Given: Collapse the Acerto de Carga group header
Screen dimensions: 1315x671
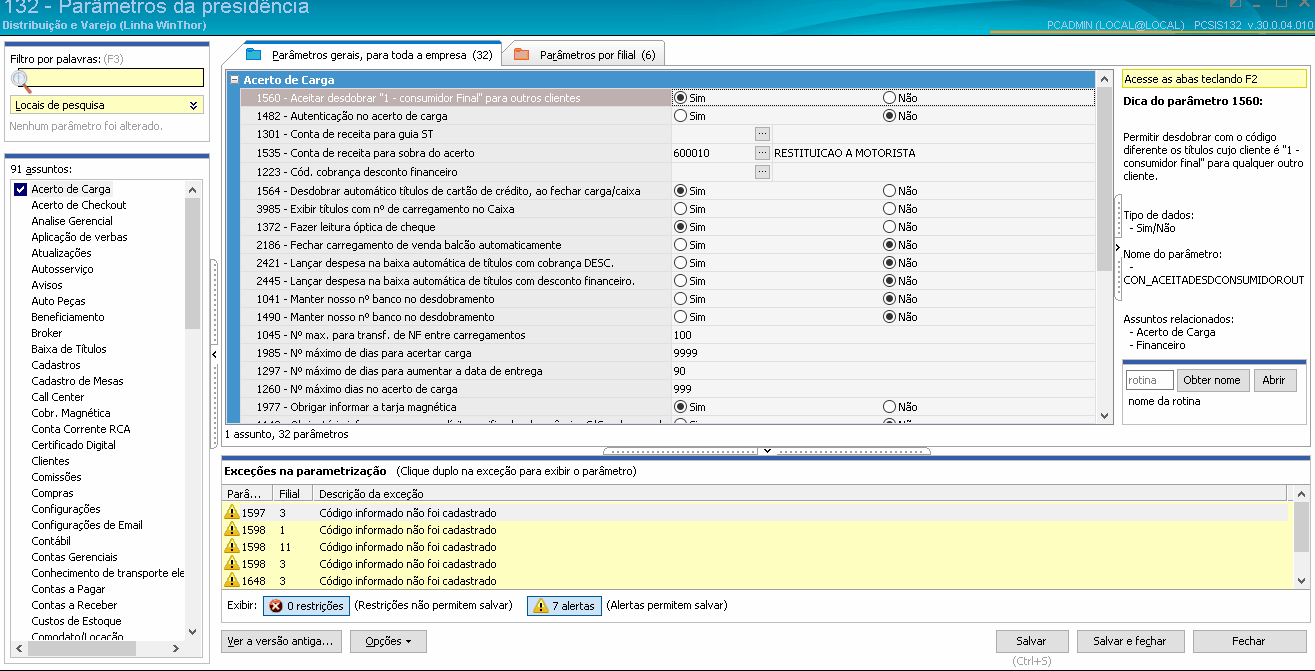Looking at the screenshot, I should [x=235, y=80].
